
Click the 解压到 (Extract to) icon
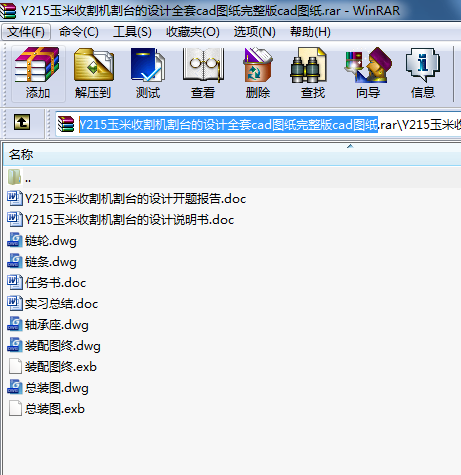(x=93, y=73)
